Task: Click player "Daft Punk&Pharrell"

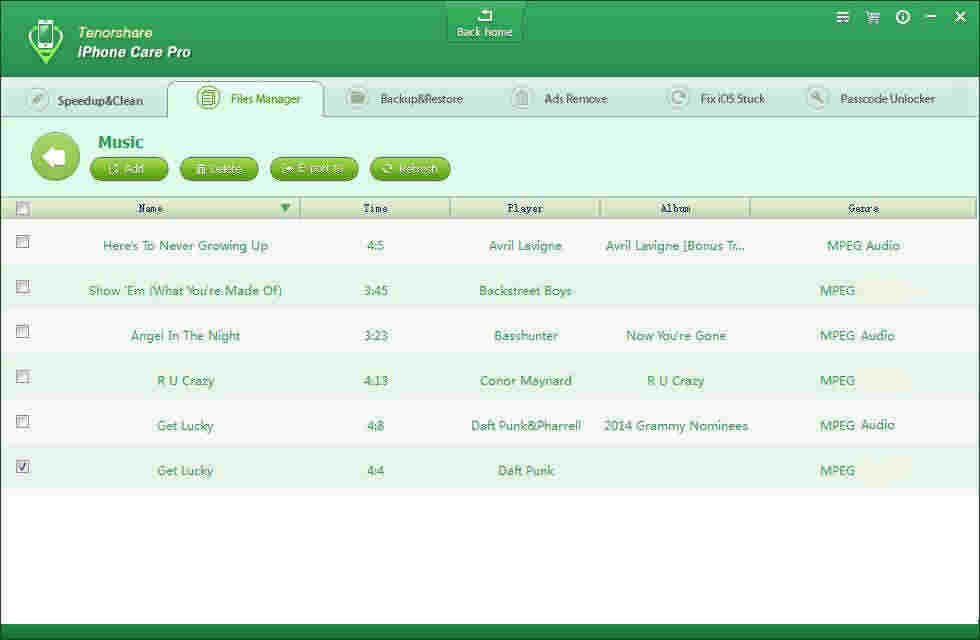Action: 526,426
